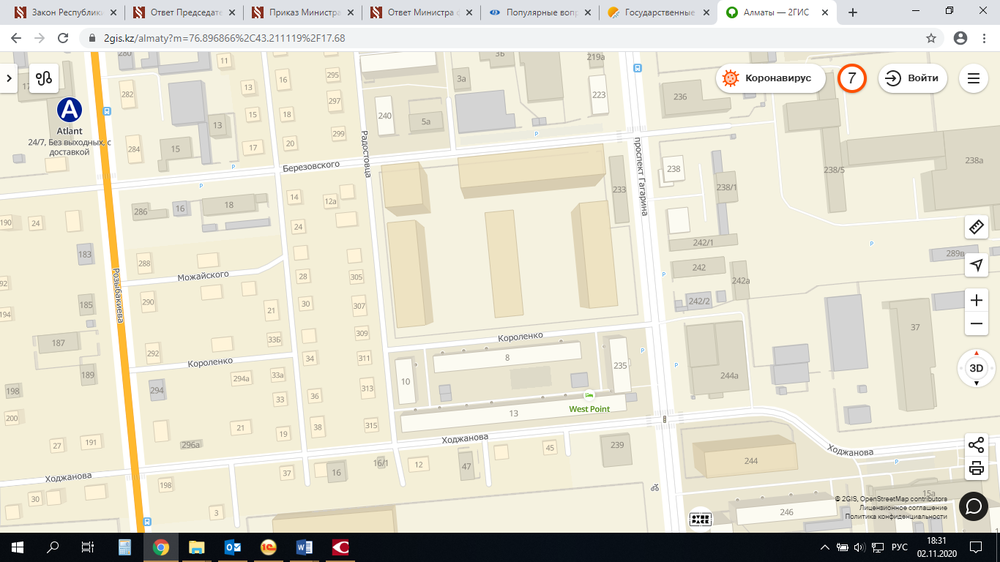Viewport: 1000px width, 562px height.
Task: Open the support chat bubble
Action: click(974, 506)
